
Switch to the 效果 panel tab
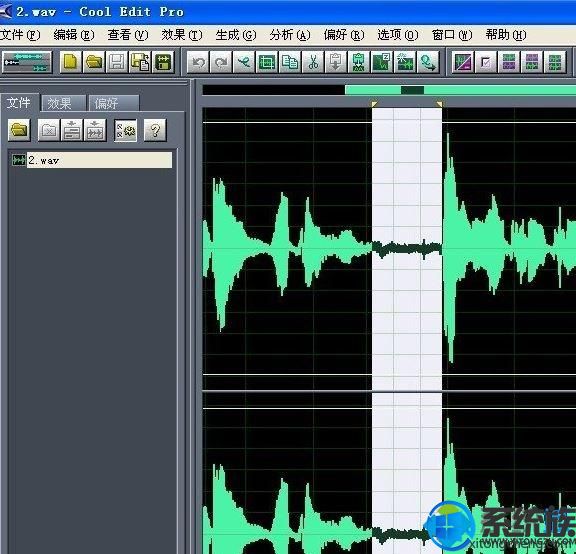point(64,103)
